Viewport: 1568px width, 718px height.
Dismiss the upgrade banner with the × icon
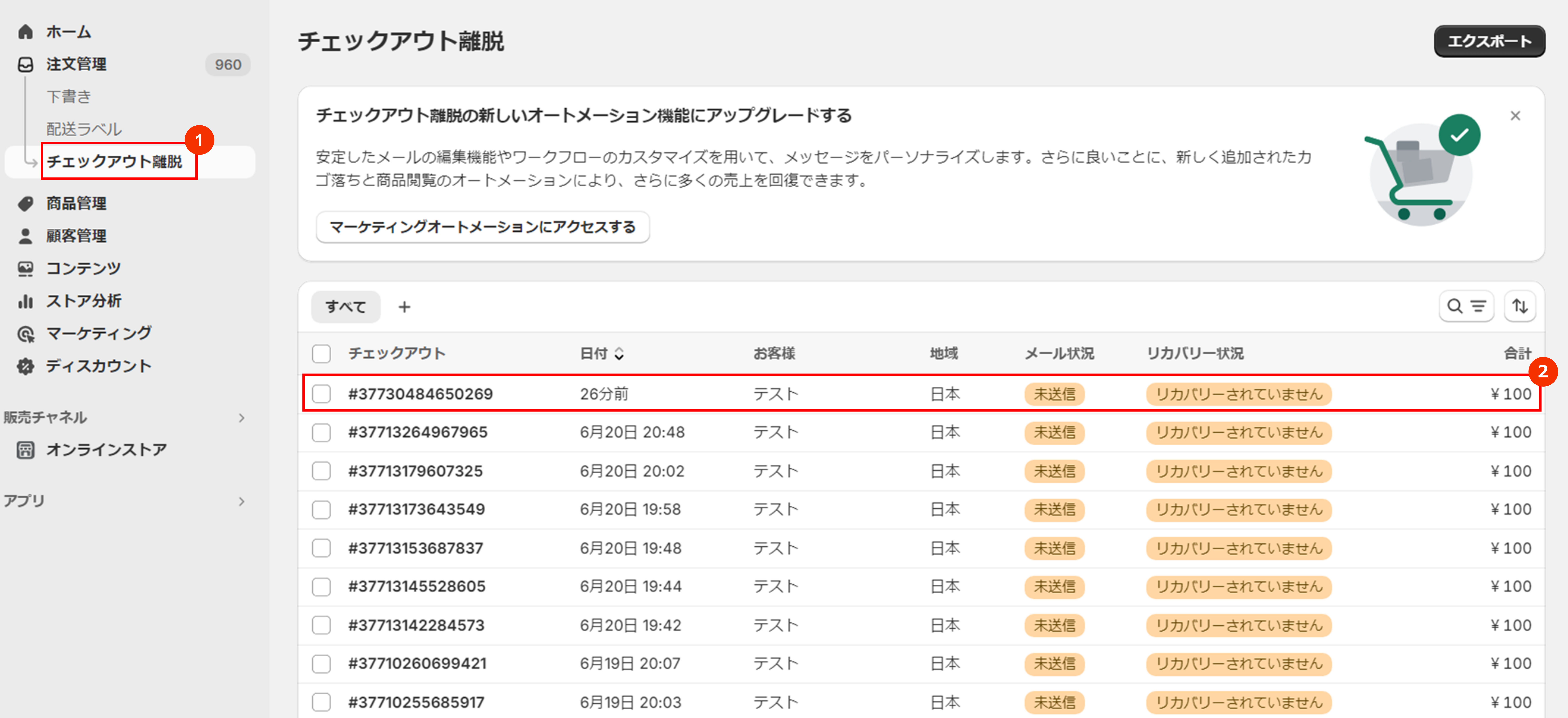(1515, 116)
